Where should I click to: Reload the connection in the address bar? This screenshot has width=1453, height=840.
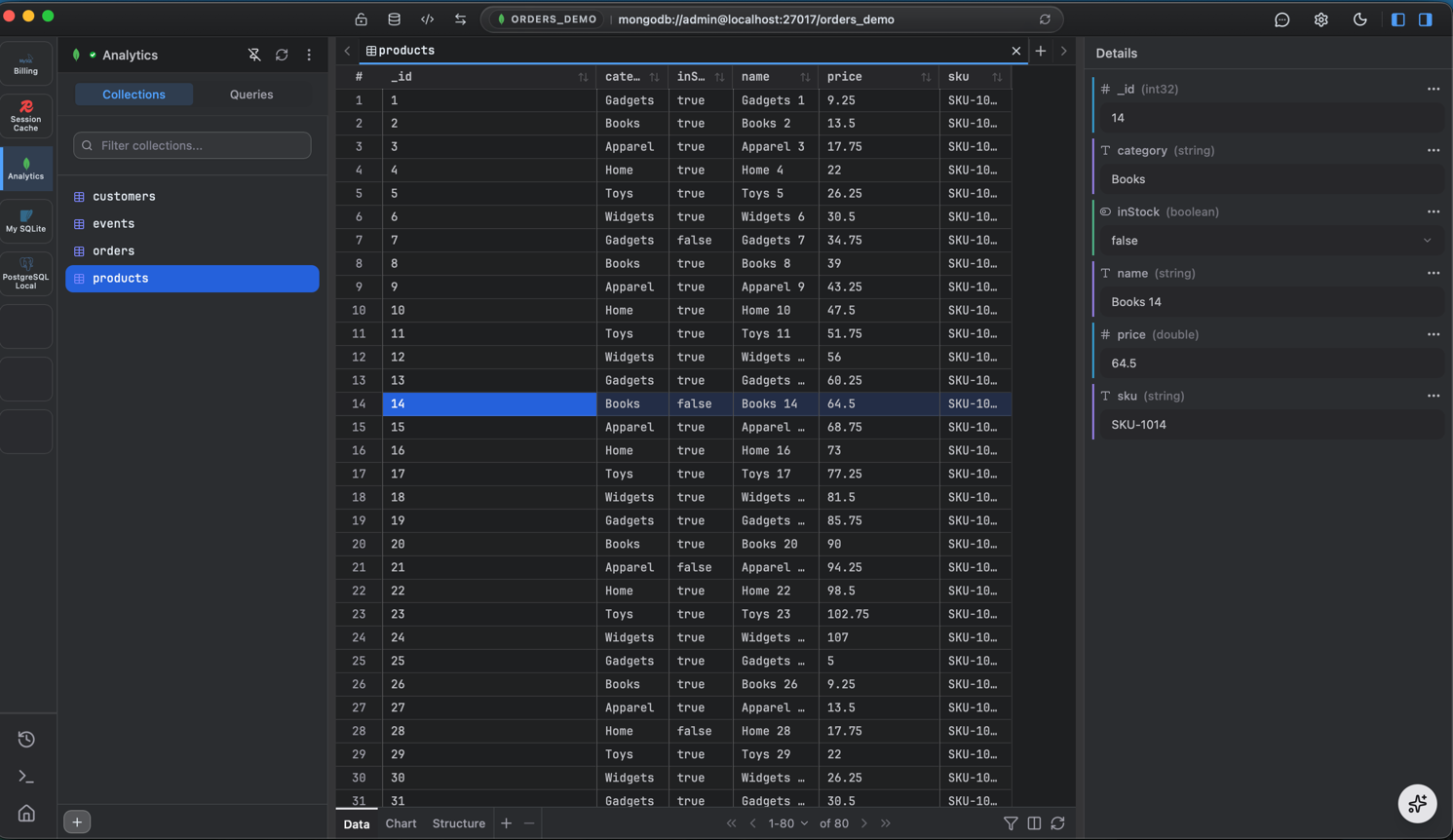click(1045, 19)
